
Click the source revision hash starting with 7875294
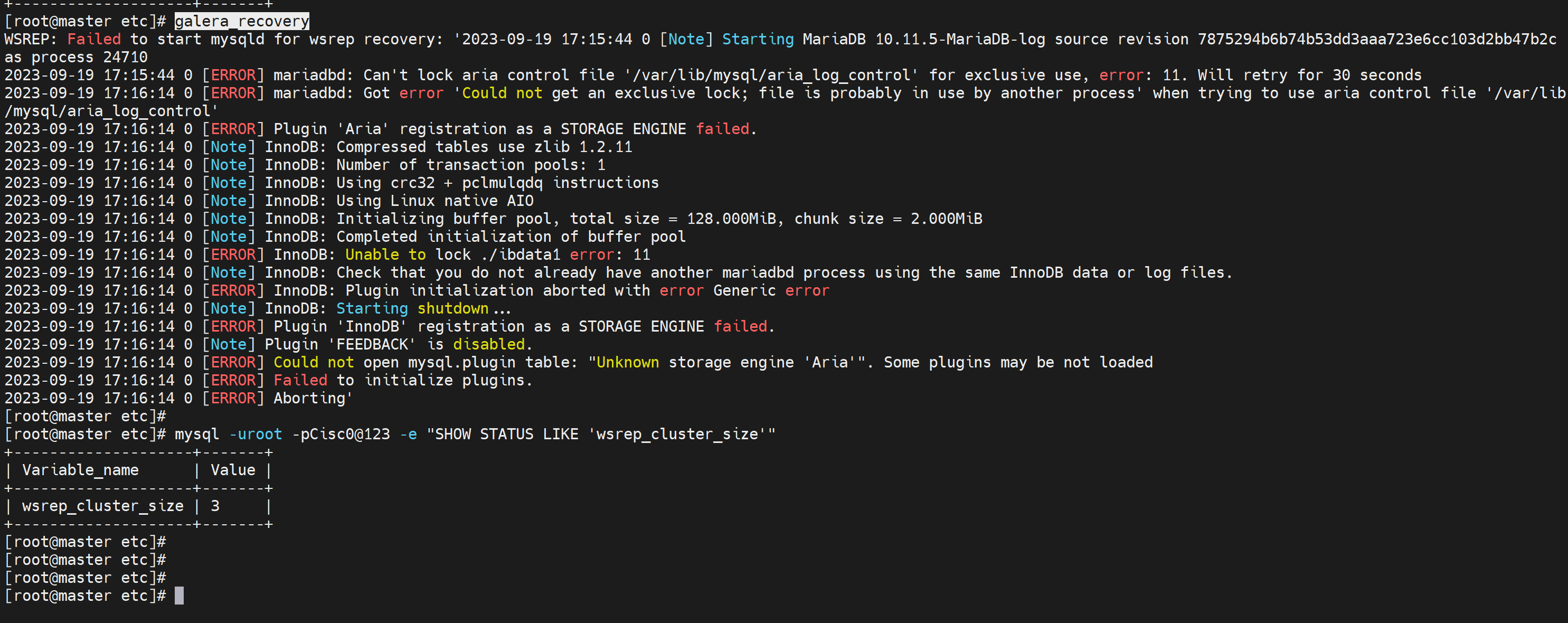pyautogui.click(x=1377, y=40)
